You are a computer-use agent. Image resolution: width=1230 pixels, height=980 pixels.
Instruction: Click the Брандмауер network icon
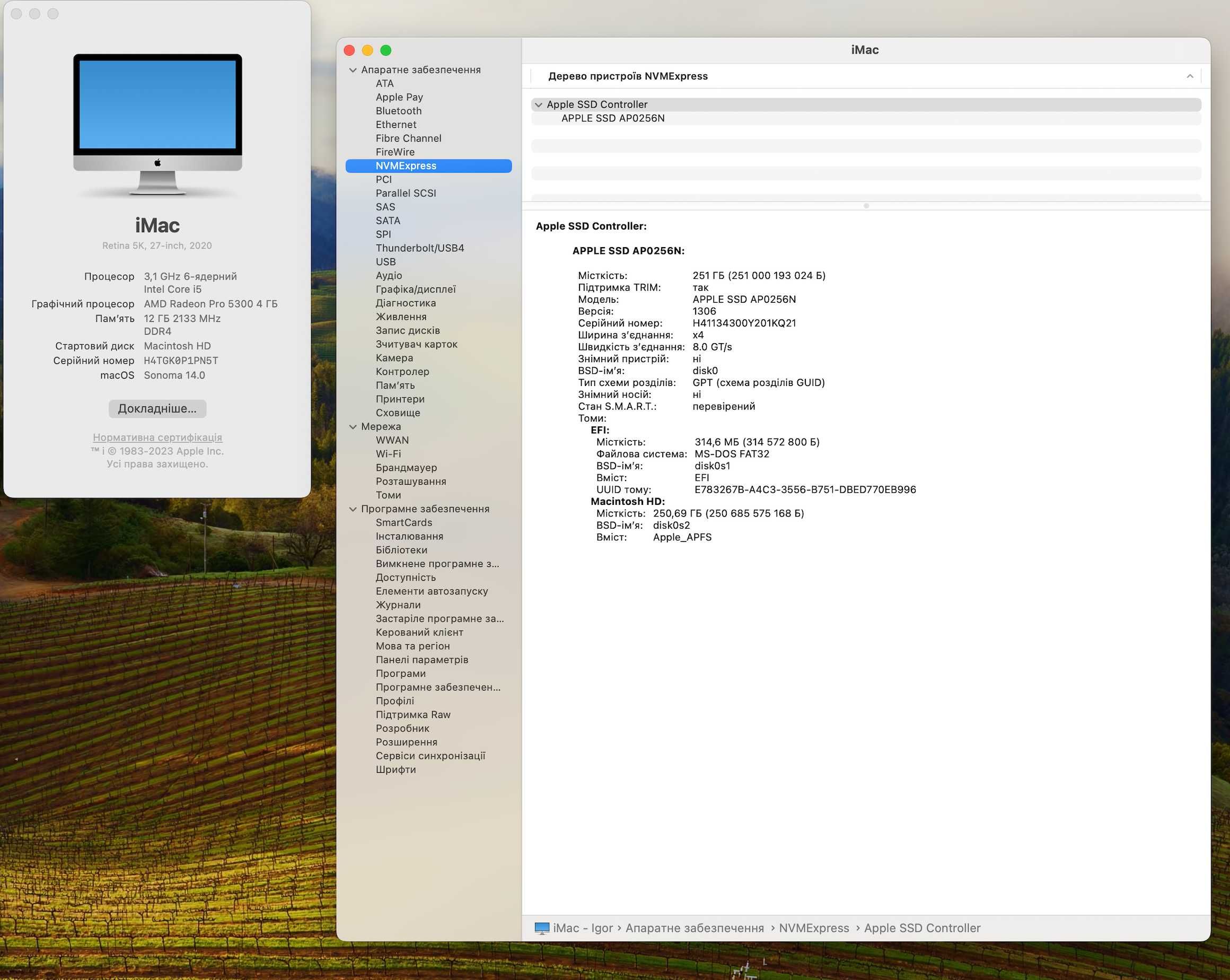pos(406,468)
